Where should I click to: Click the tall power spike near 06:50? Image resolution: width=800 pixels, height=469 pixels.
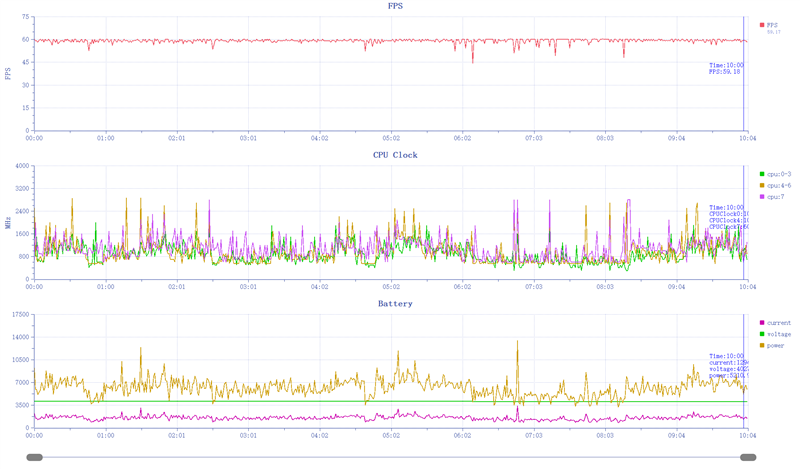(x=517, y=343)
